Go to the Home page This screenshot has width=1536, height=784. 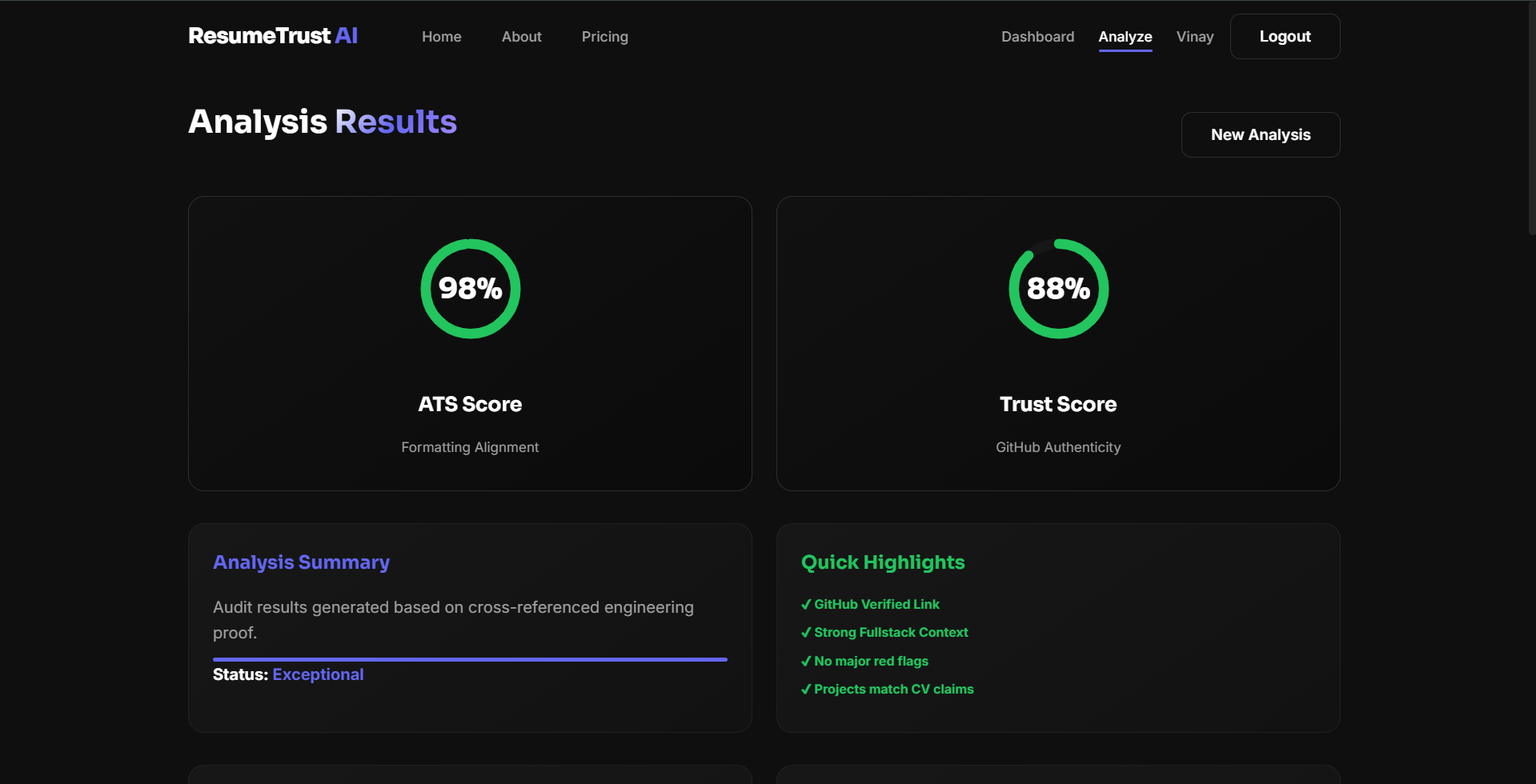pyautogui.click(x=442, y=37)
